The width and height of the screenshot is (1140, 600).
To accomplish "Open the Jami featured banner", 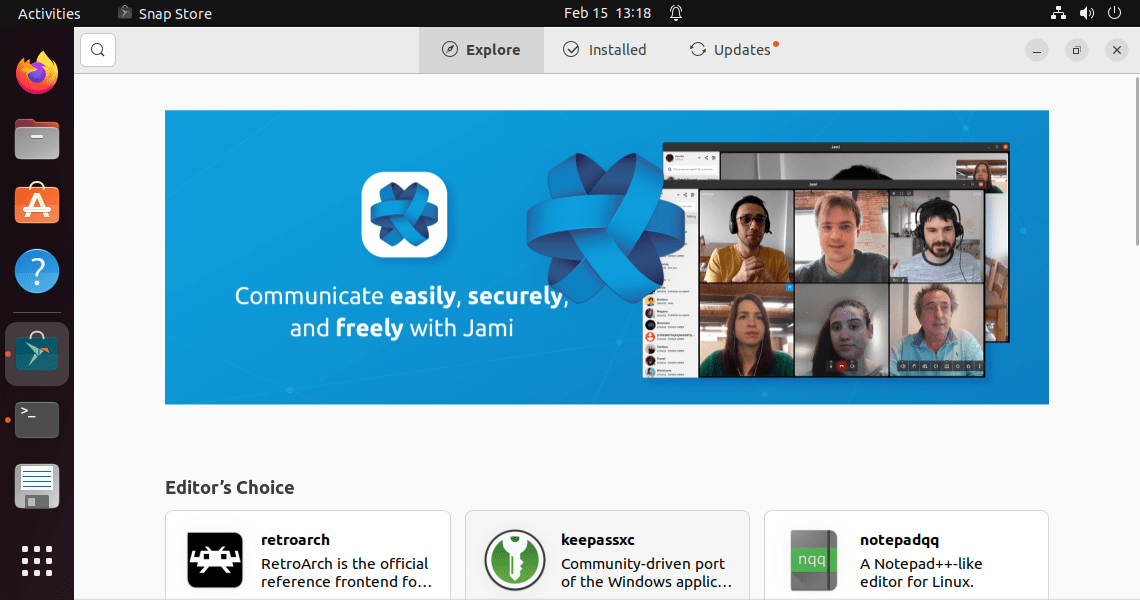I will [x=607, y=257].
